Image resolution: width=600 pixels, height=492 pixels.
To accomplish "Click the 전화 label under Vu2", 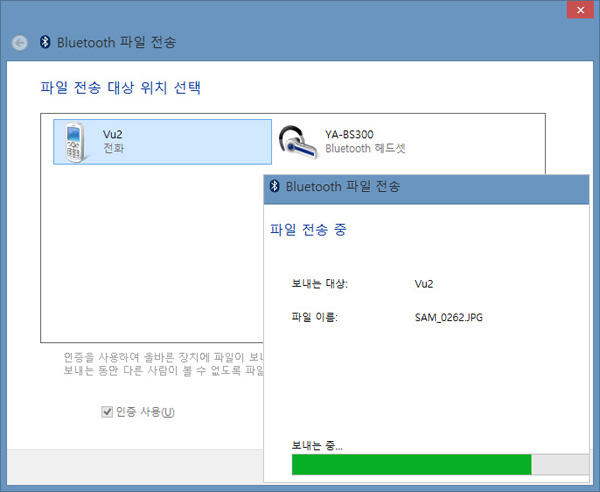I will [x=113, y=148].
